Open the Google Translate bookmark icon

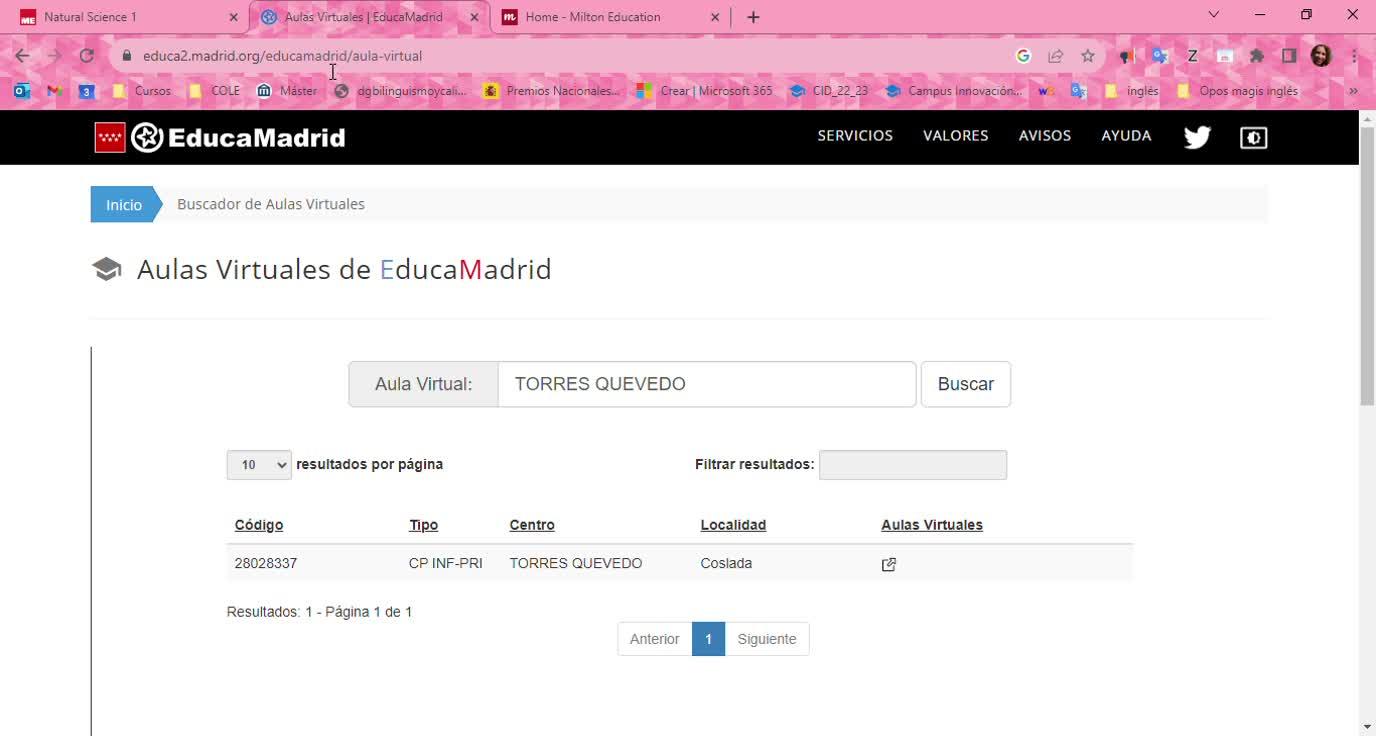[1078, 91]
